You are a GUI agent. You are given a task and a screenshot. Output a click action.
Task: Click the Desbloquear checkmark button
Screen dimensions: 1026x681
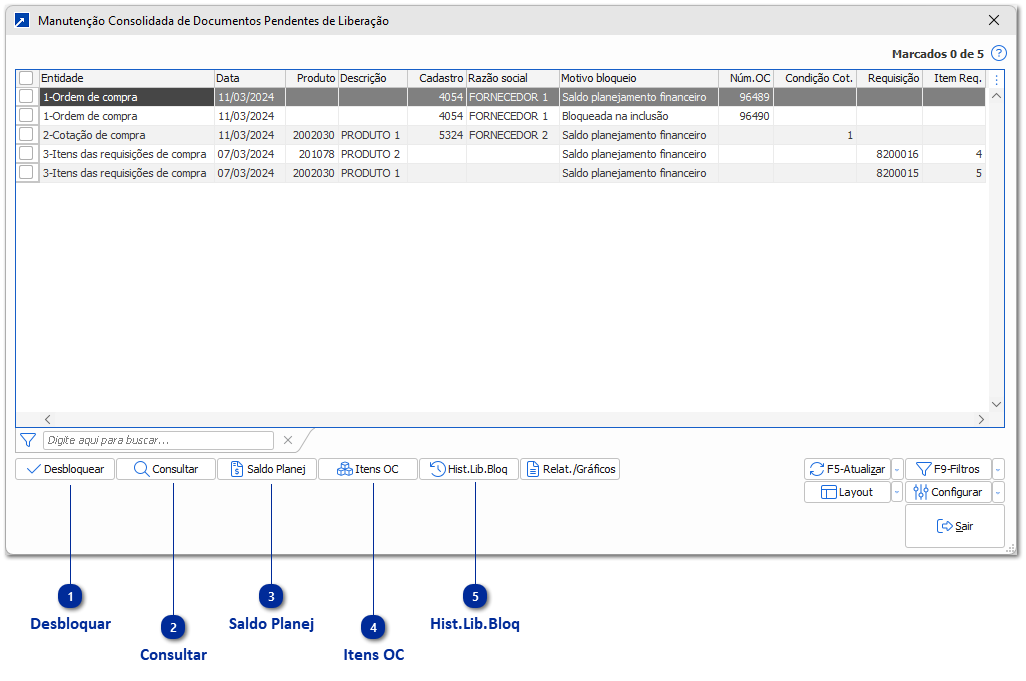tap(65, 469)
